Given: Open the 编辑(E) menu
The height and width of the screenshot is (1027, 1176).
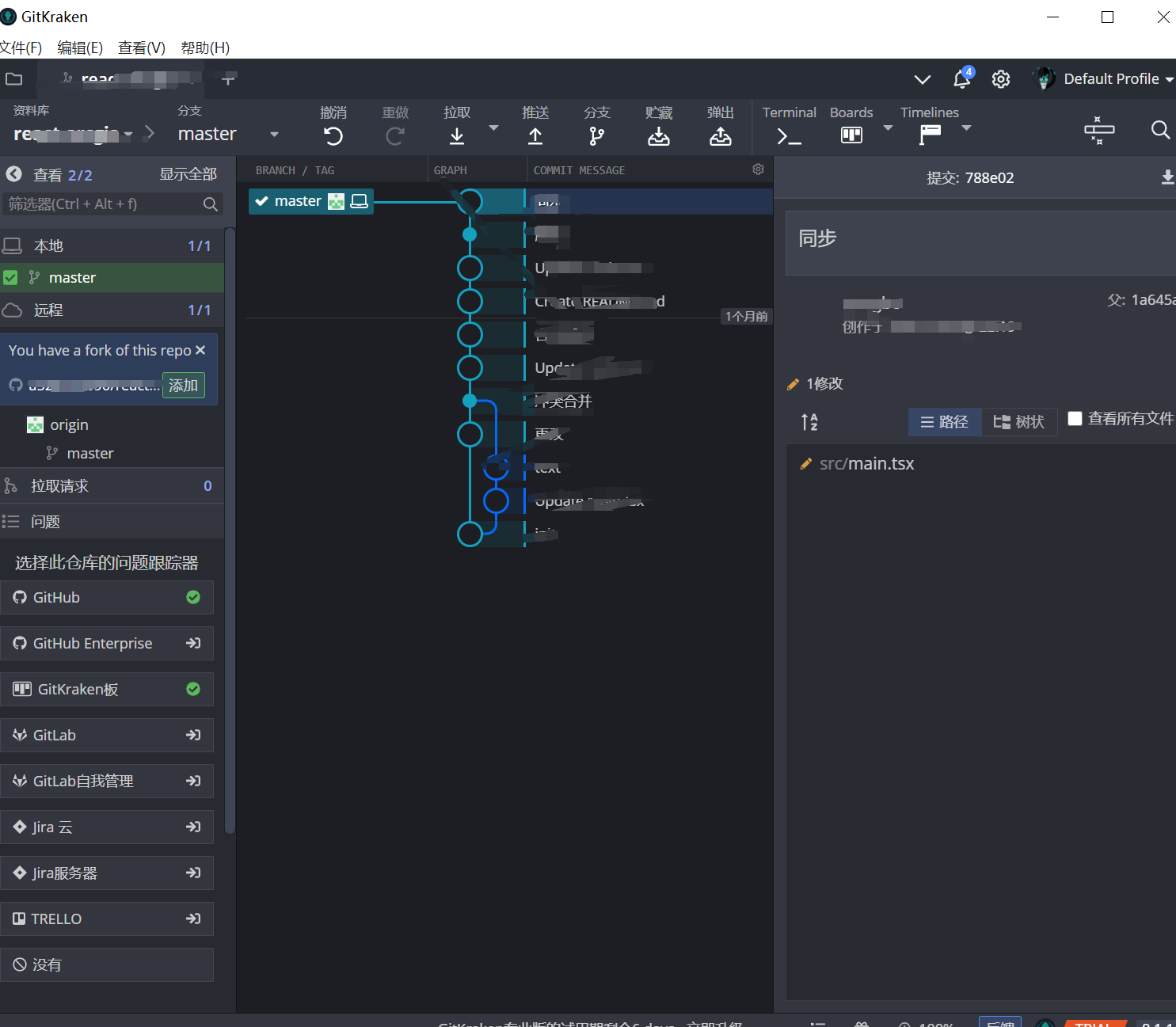Looking at the screenshot, I should [x=80, y=48].
